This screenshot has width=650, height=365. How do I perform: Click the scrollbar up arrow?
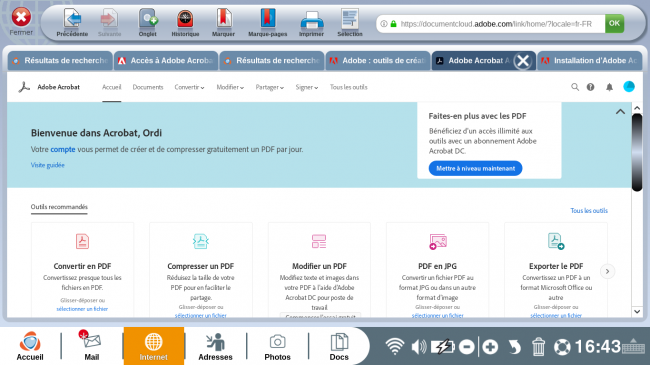(637, 108)
